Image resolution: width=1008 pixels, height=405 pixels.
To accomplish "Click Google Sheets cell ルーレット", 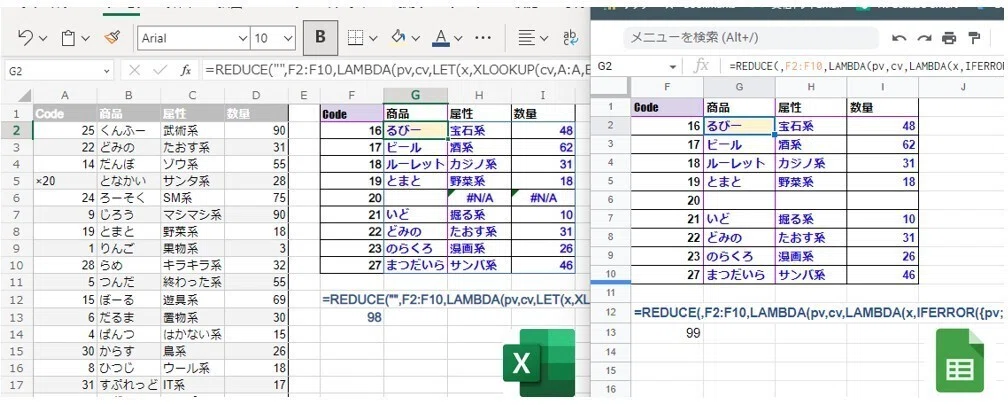I will pos(739,163).
